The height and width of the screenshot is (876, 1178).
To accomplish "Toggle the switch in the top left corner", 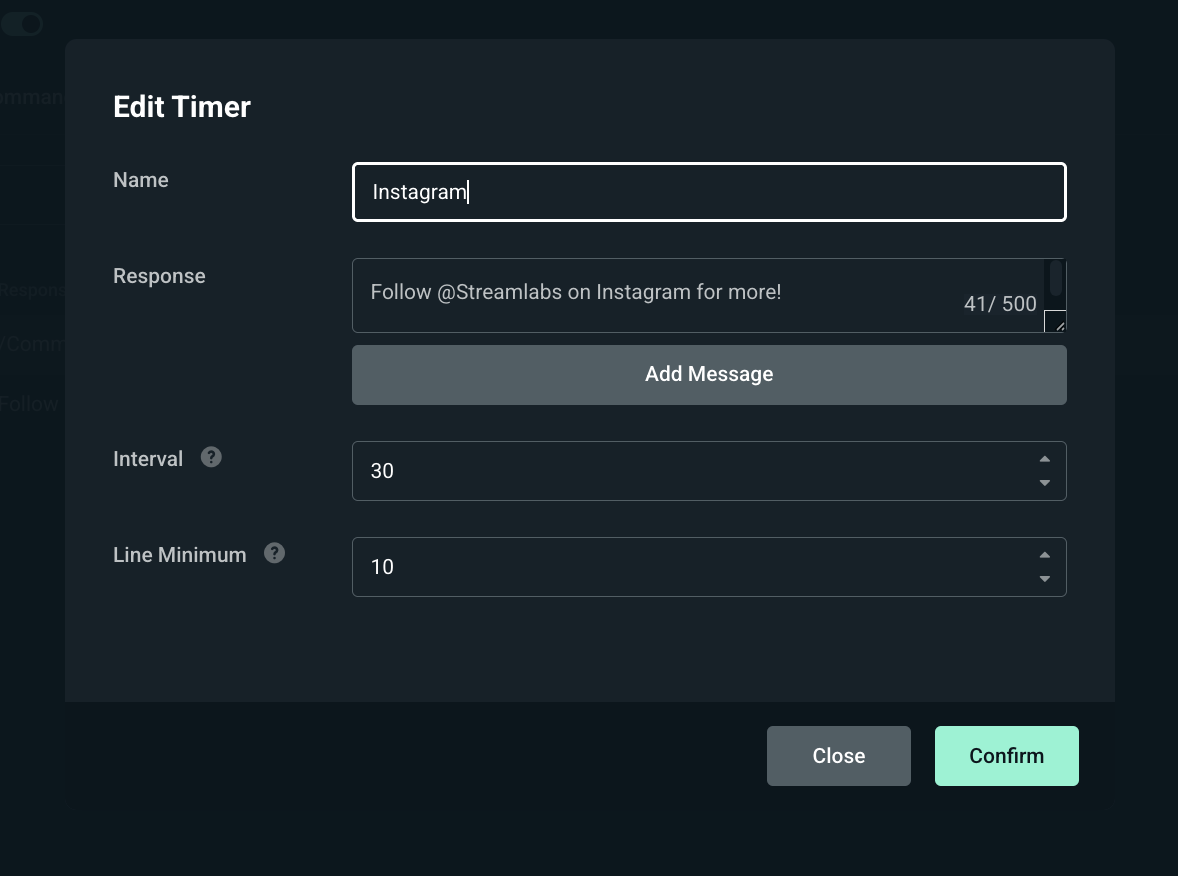I will [x=22, y=23].
